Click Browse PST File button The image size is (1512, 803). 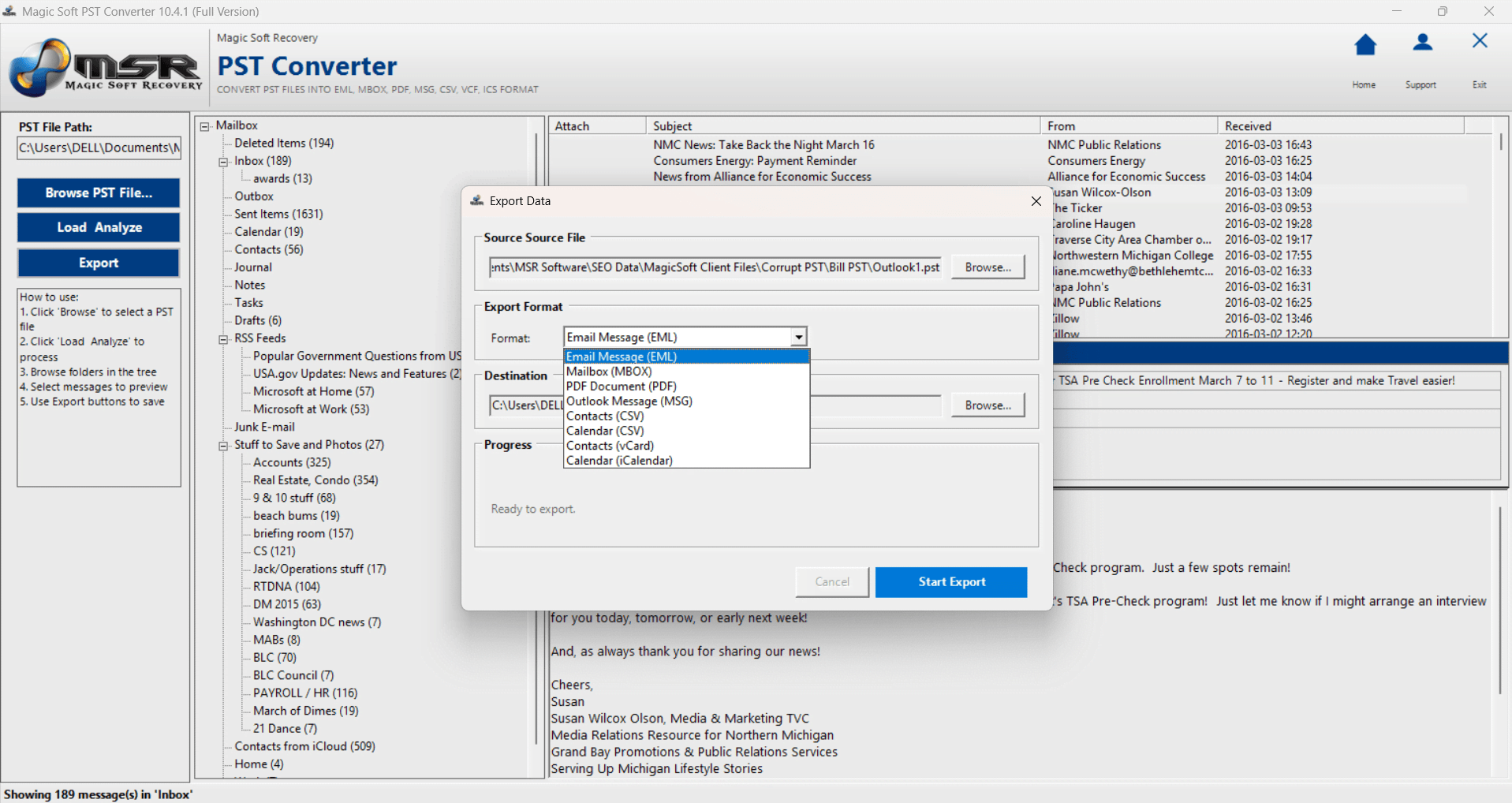pyautogui.click(x=99, y=193)
